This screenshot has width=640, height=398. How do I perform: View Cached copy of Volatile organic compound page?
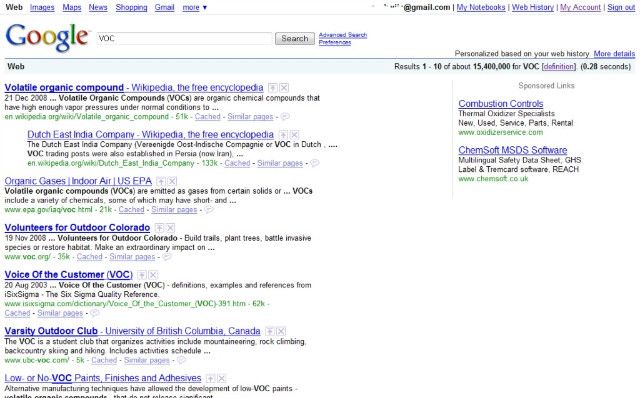click(207, 117)
